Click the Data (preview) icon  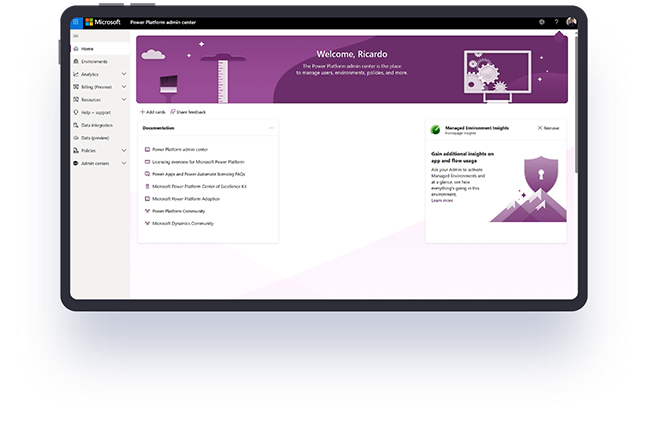[x=76, y=138]
